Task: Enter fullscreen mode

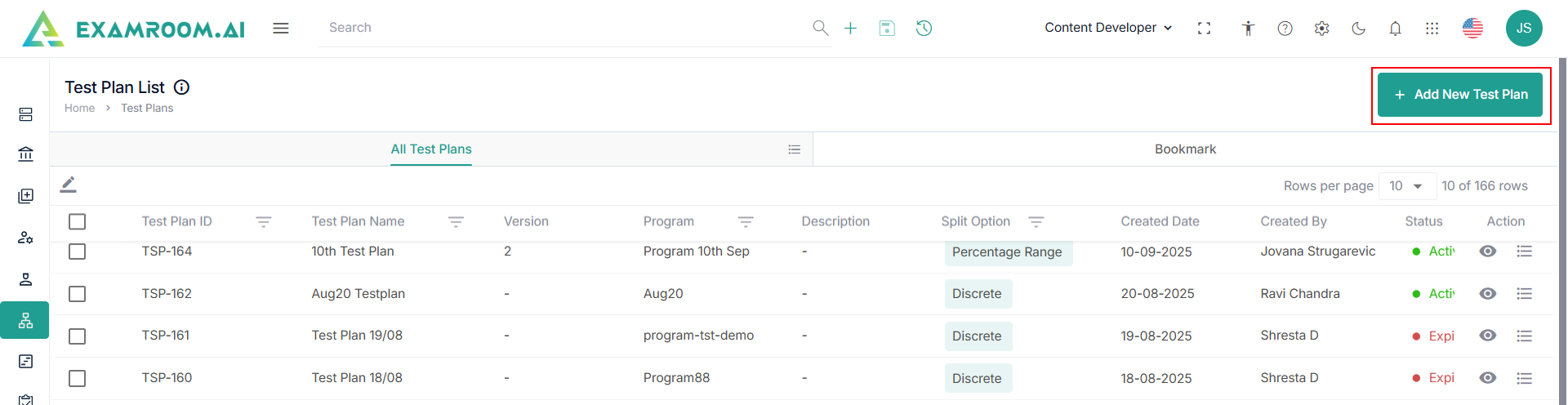Action: (x=1204, y=29)
